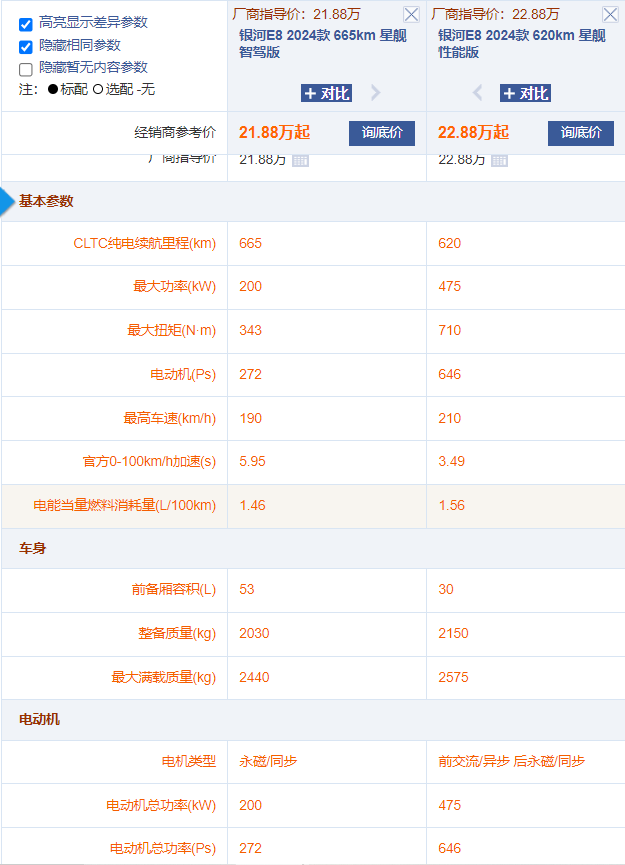Click the 2030 curb weight value

coord(254,633)
